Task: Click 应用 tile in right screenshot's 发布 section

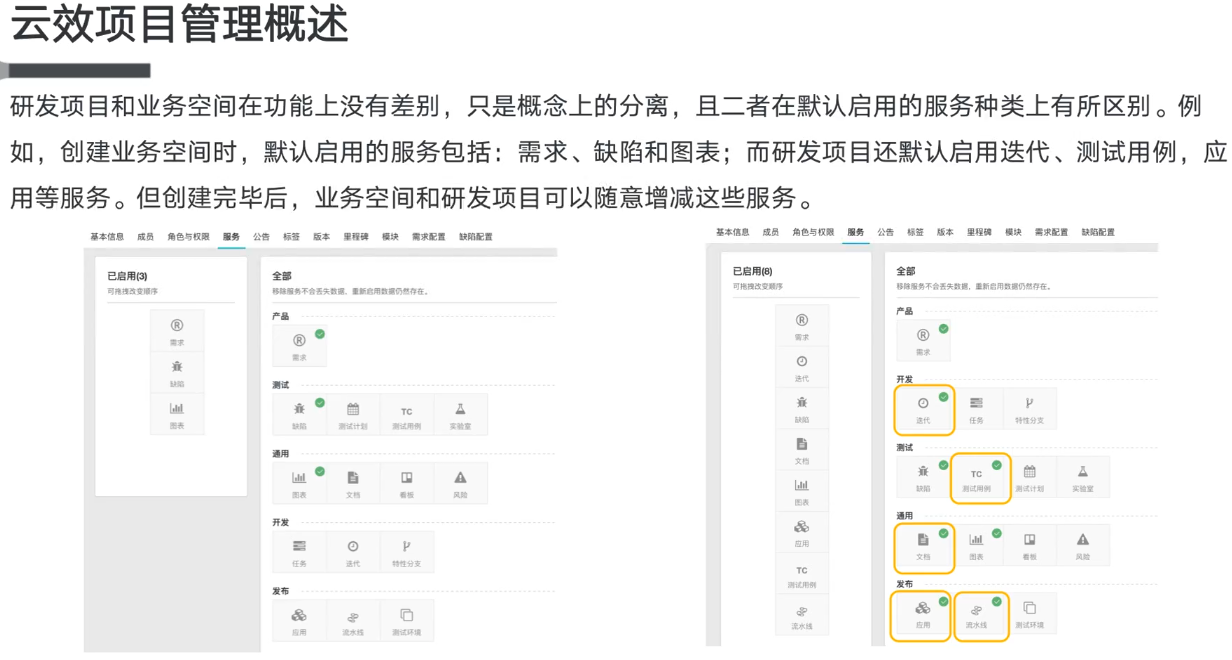Action: (x=922, y=614)
